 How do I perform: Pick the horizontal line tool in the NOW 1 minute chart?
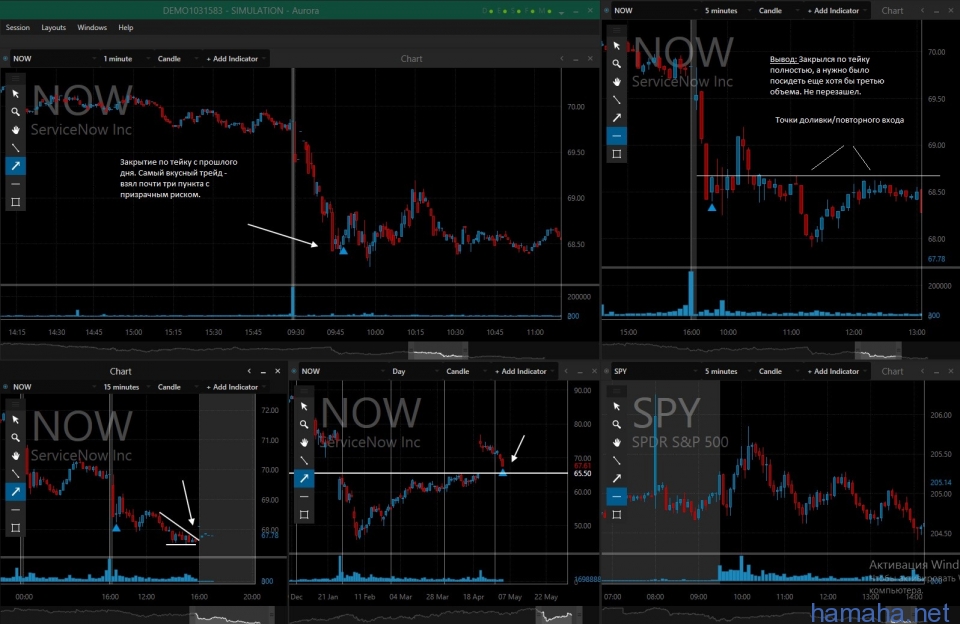pos(16,184)
